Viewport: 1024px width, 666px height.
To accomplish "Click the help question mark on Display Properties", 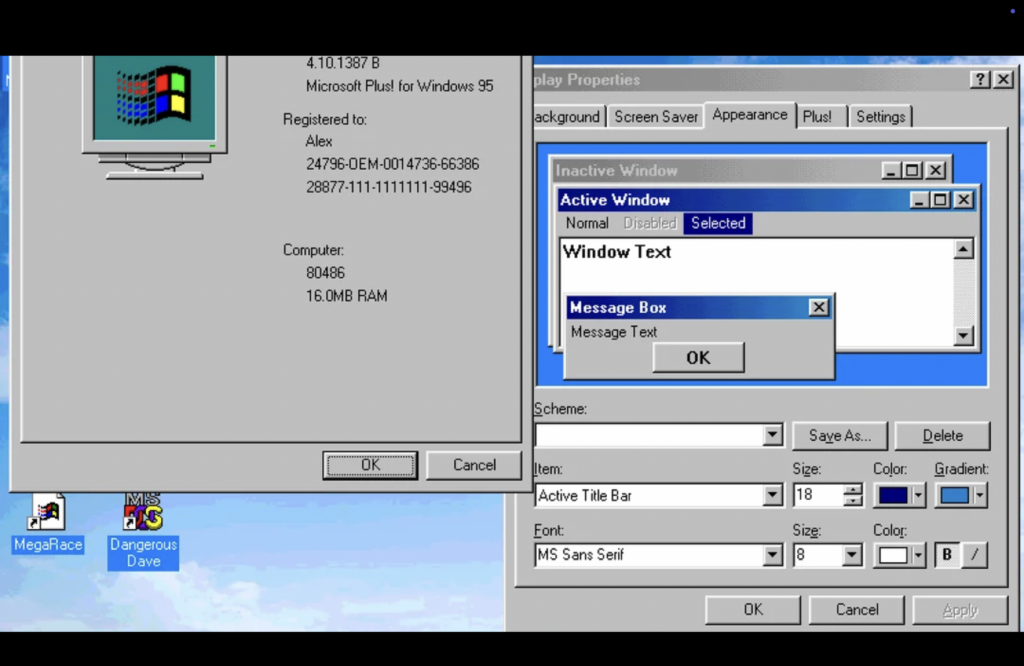I will 978,79.
